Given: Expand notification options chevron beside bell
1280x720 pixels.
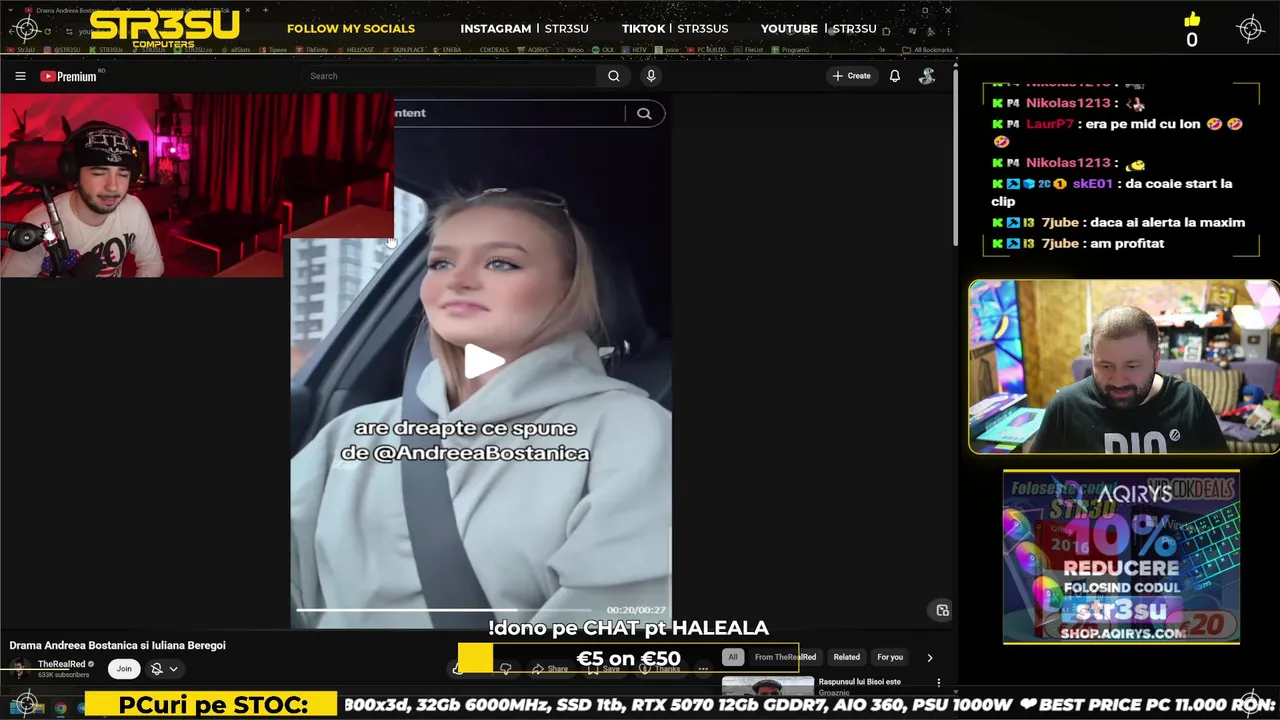Looking at the screenshot, I should tap(173, 669).
